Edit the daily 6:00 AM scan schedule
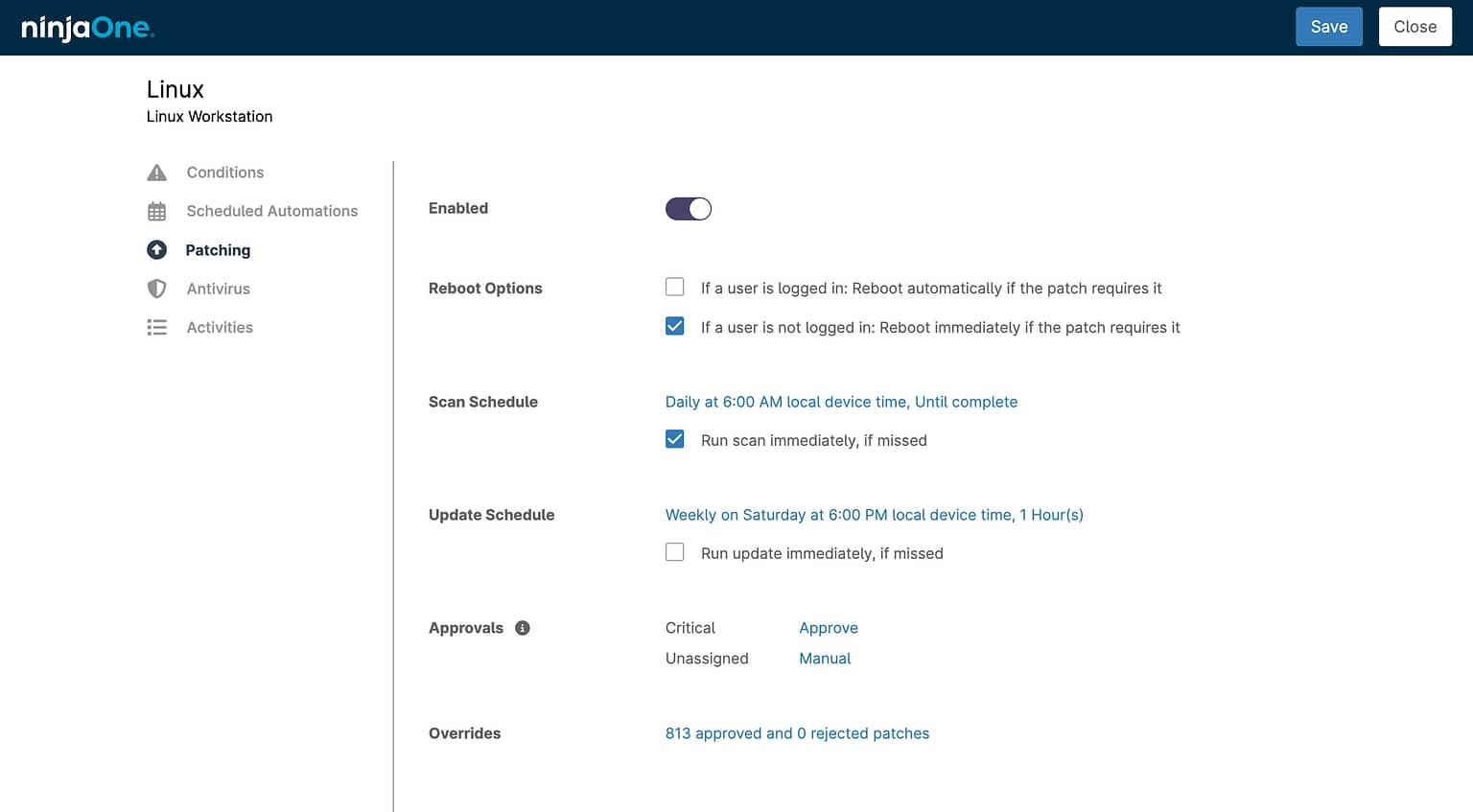Image resolution: width=1473 pixels, height=812 pixels. pyautogui.click(x=841, y=402)
